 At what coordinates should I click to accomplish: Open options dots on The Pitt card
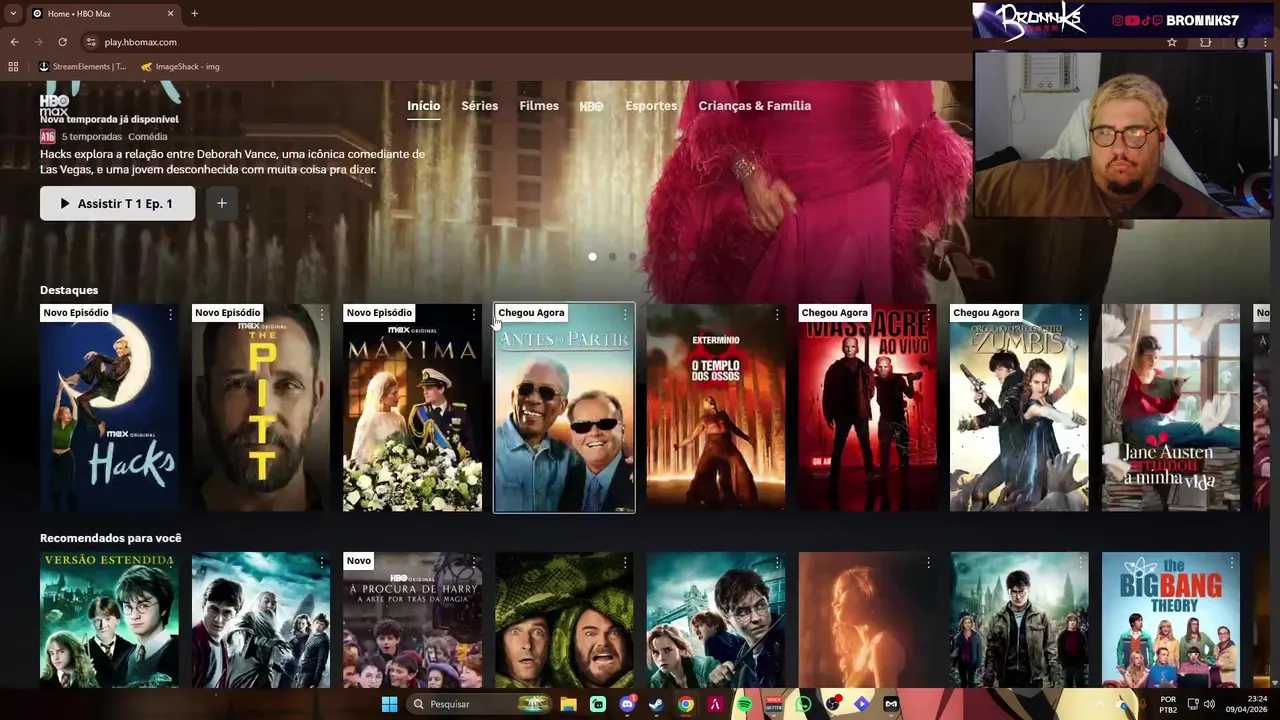click(322, 315)
